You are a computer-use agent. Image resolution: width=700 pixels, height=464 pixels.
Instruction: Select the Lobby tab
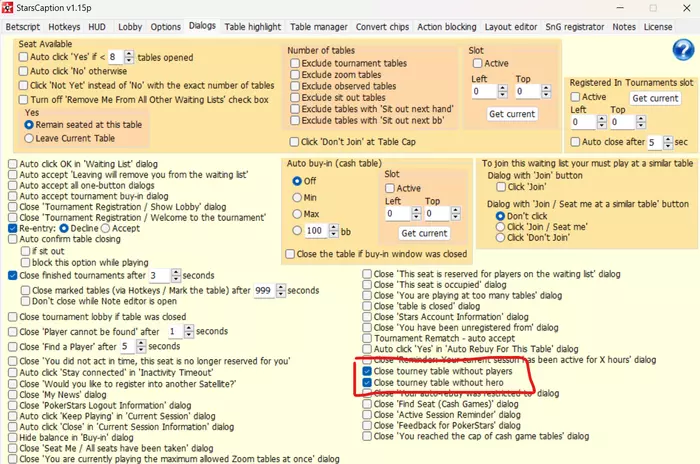(x=130, y=27)
